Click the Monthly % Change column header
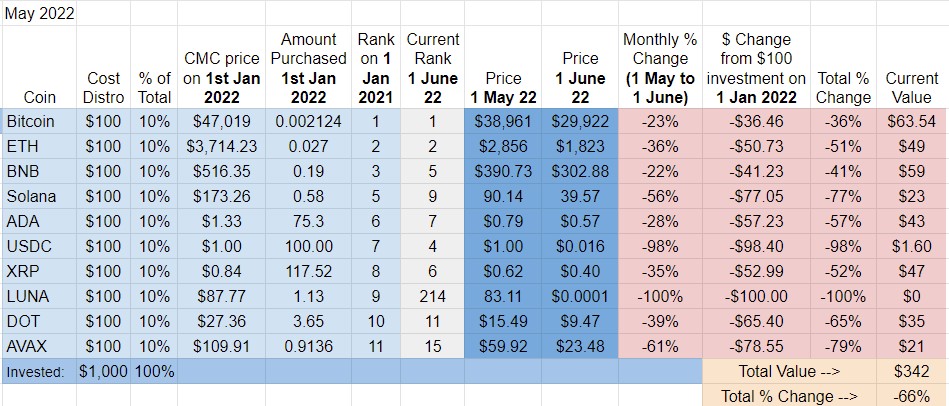The image size is (949, 406). click(660, 68)
